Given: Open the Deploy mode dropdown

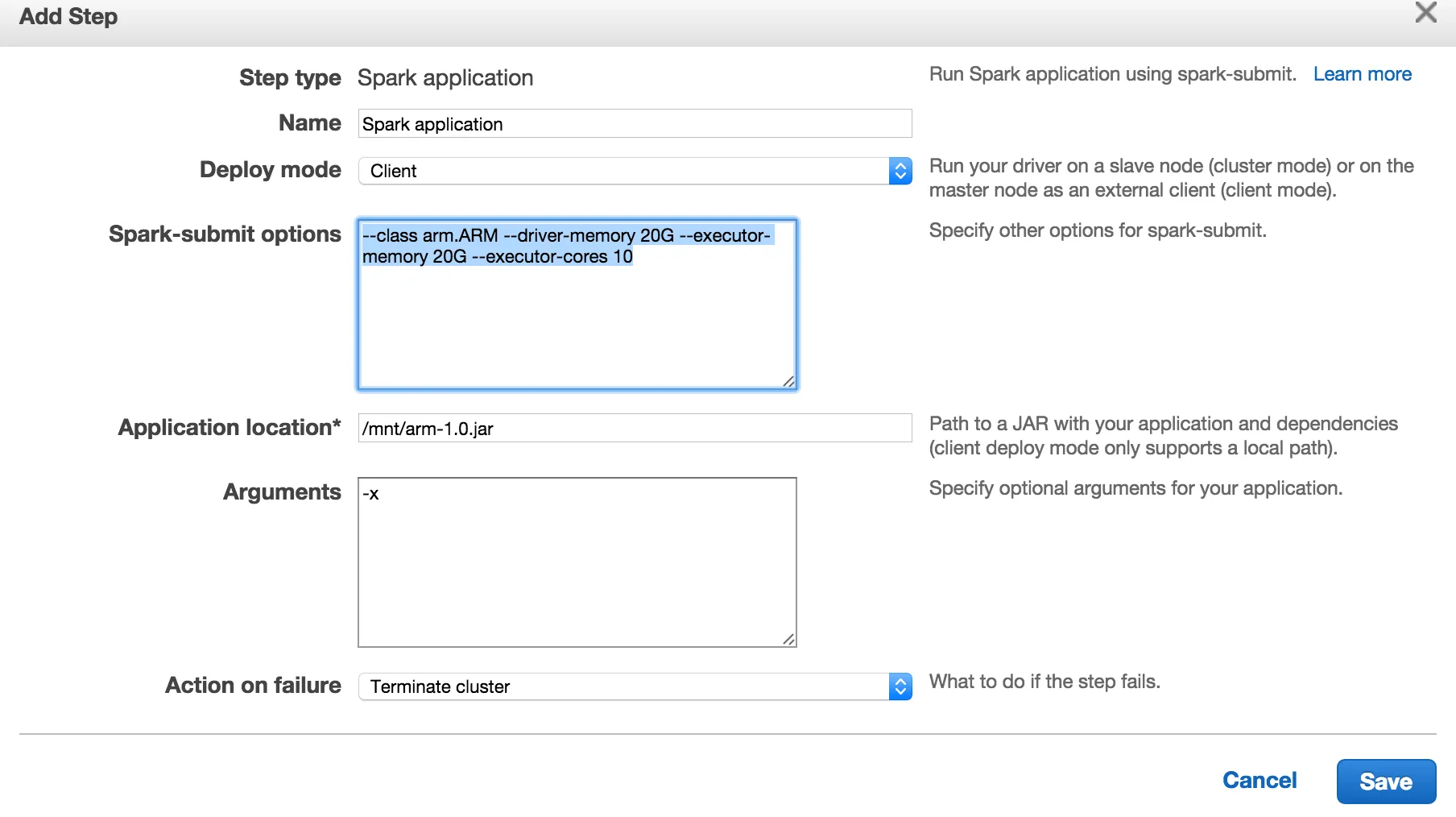Looking at the screenshot, I should click(635, 171).
